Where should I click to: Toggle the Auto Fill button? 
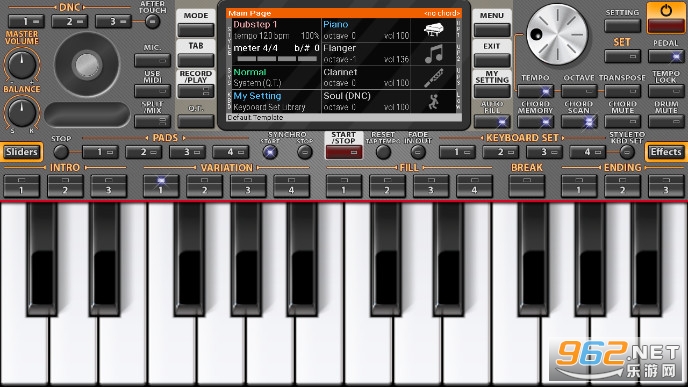coord(491,121)
